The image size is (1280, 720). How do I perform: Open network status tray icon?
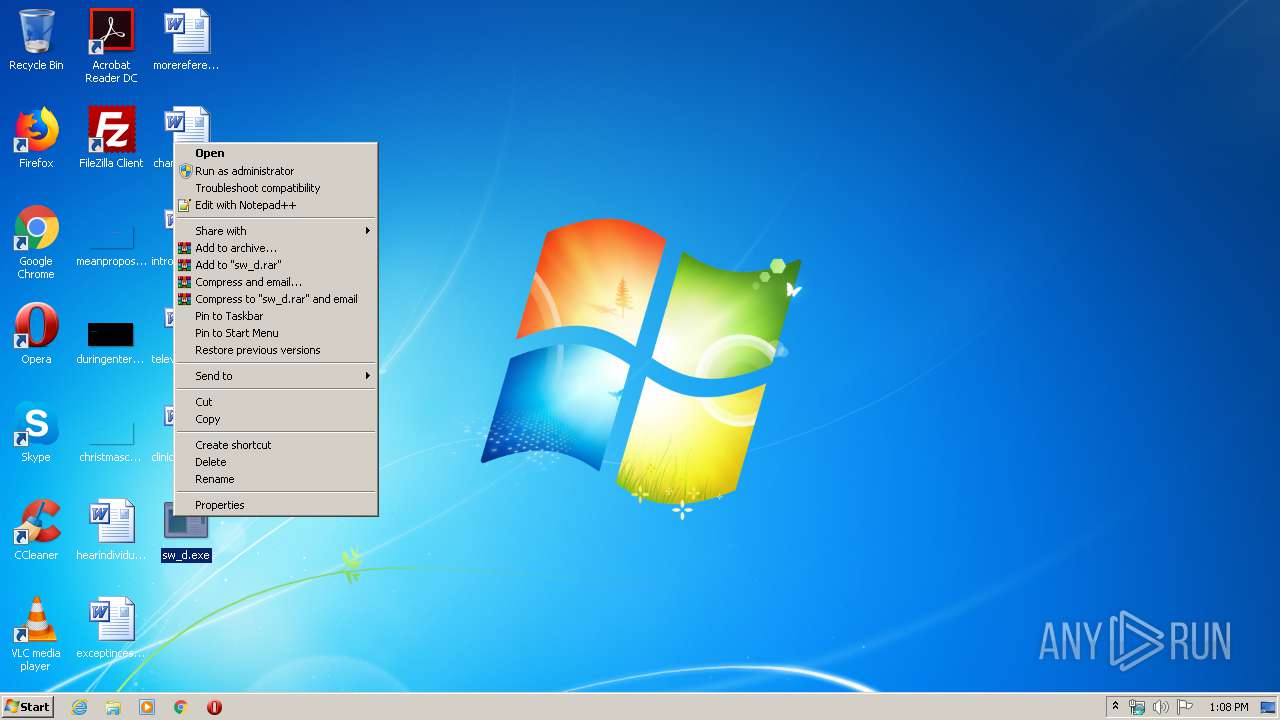click(1137, 707)
